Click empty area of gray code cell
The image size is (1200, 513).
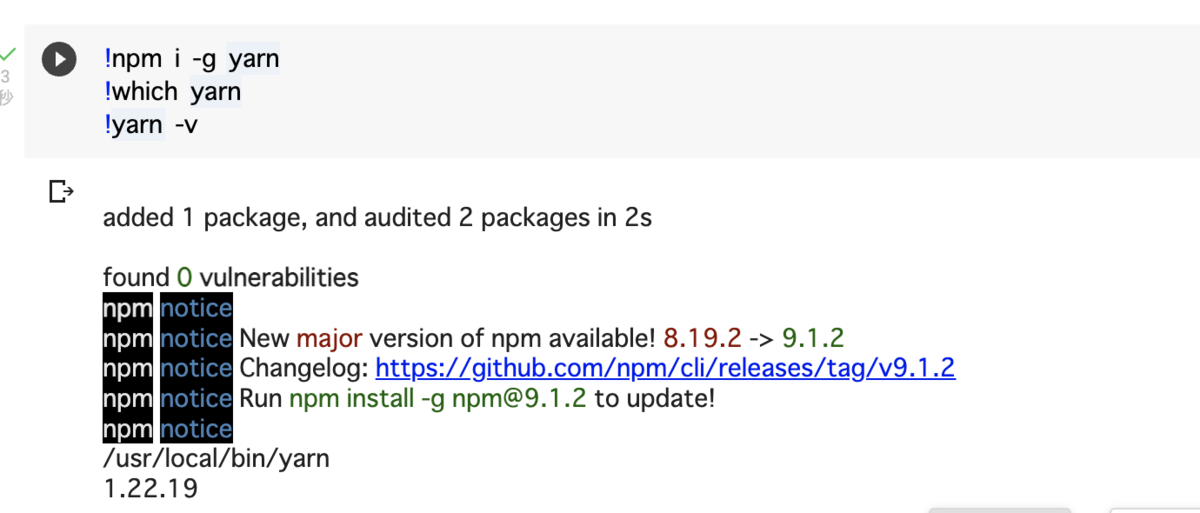coord(700,100)
